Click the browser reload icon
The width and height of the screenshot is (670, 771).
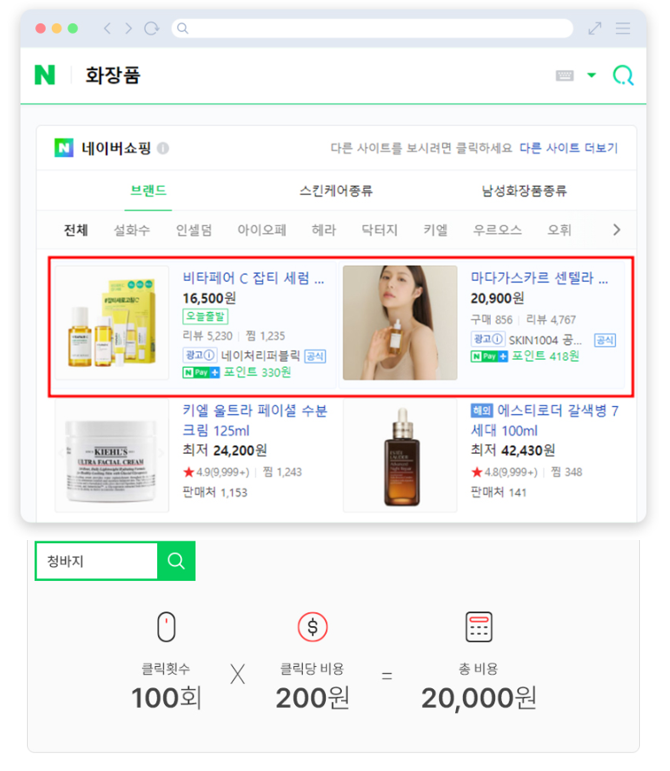point(151,29)
